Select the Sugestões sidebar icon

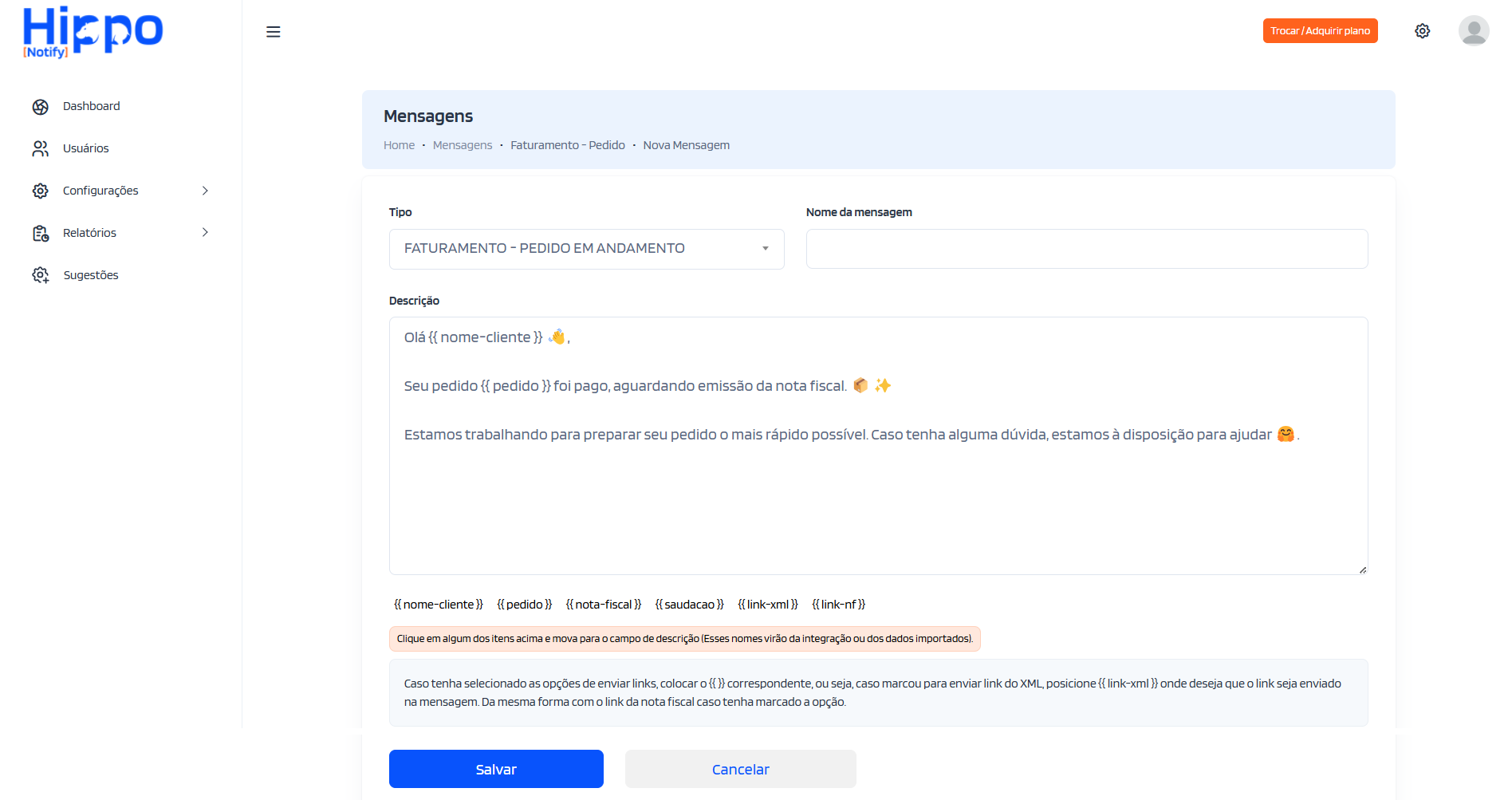41,274
